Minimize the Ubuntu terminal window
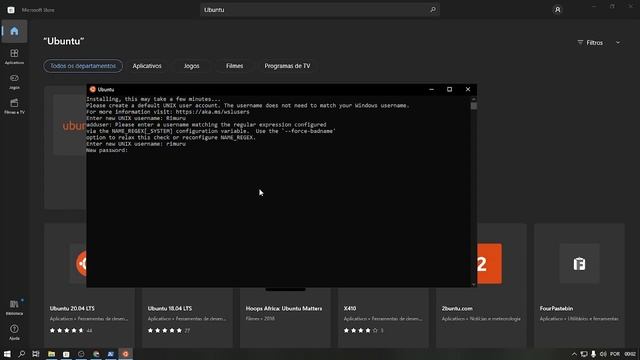 431,89
